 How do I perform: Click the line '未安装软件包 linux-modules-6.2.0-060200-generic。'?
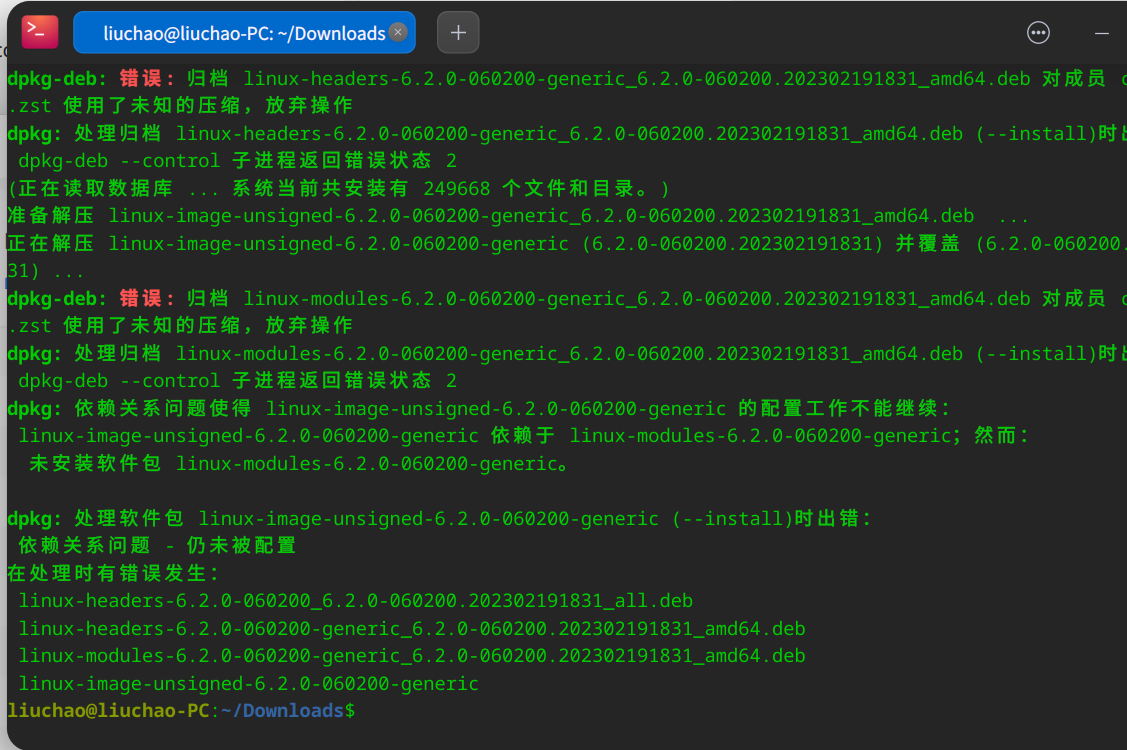(x=299, y=463)
